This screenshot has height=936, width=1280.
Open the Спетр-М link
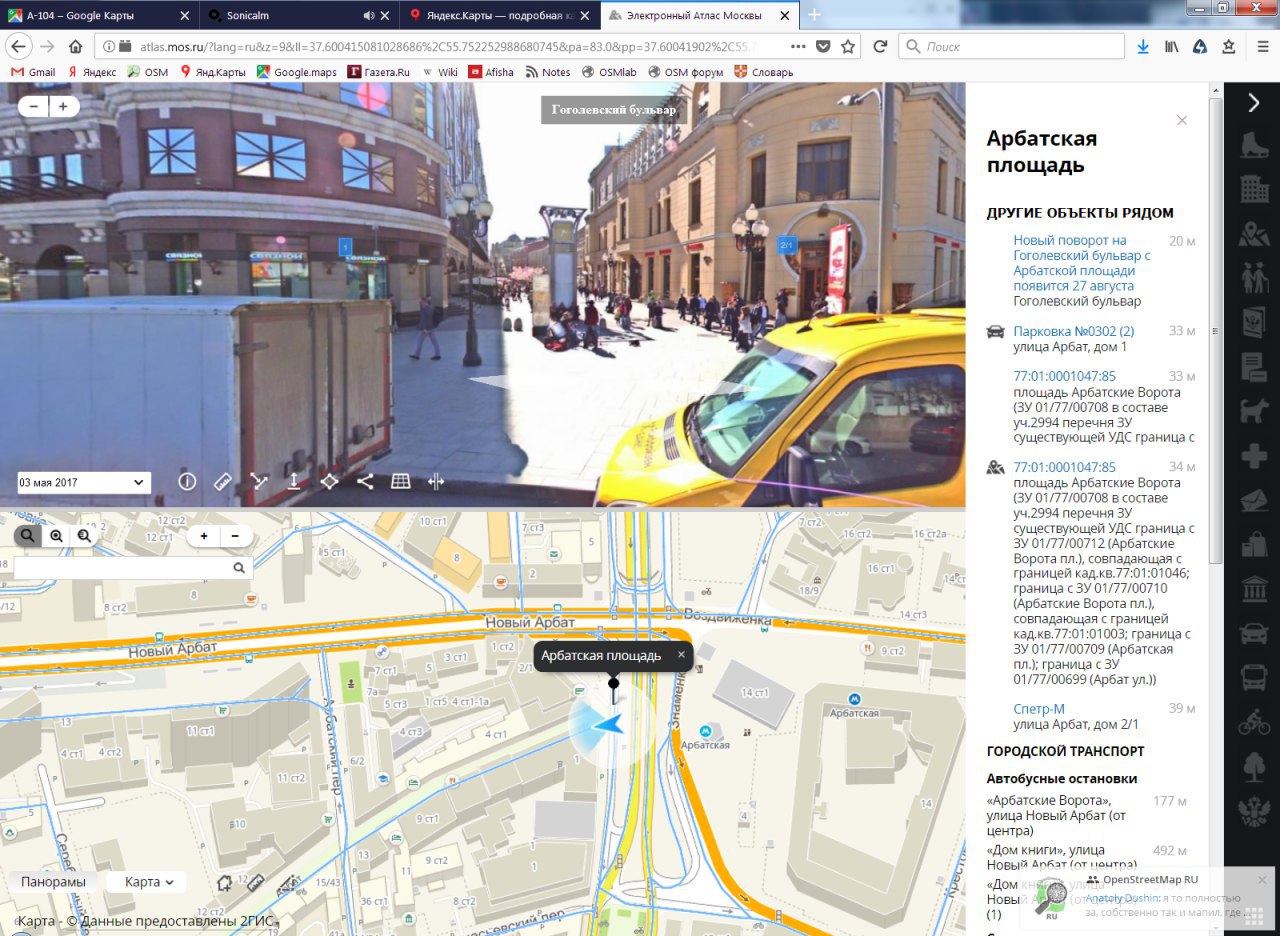(x=1039, y=709)
